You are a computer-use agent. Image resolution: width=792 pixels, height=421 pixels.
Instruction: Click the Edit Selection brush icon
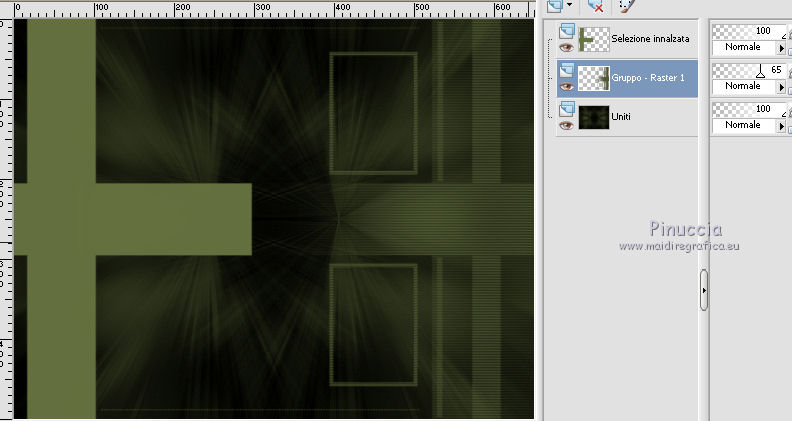[x=626, y=6]
